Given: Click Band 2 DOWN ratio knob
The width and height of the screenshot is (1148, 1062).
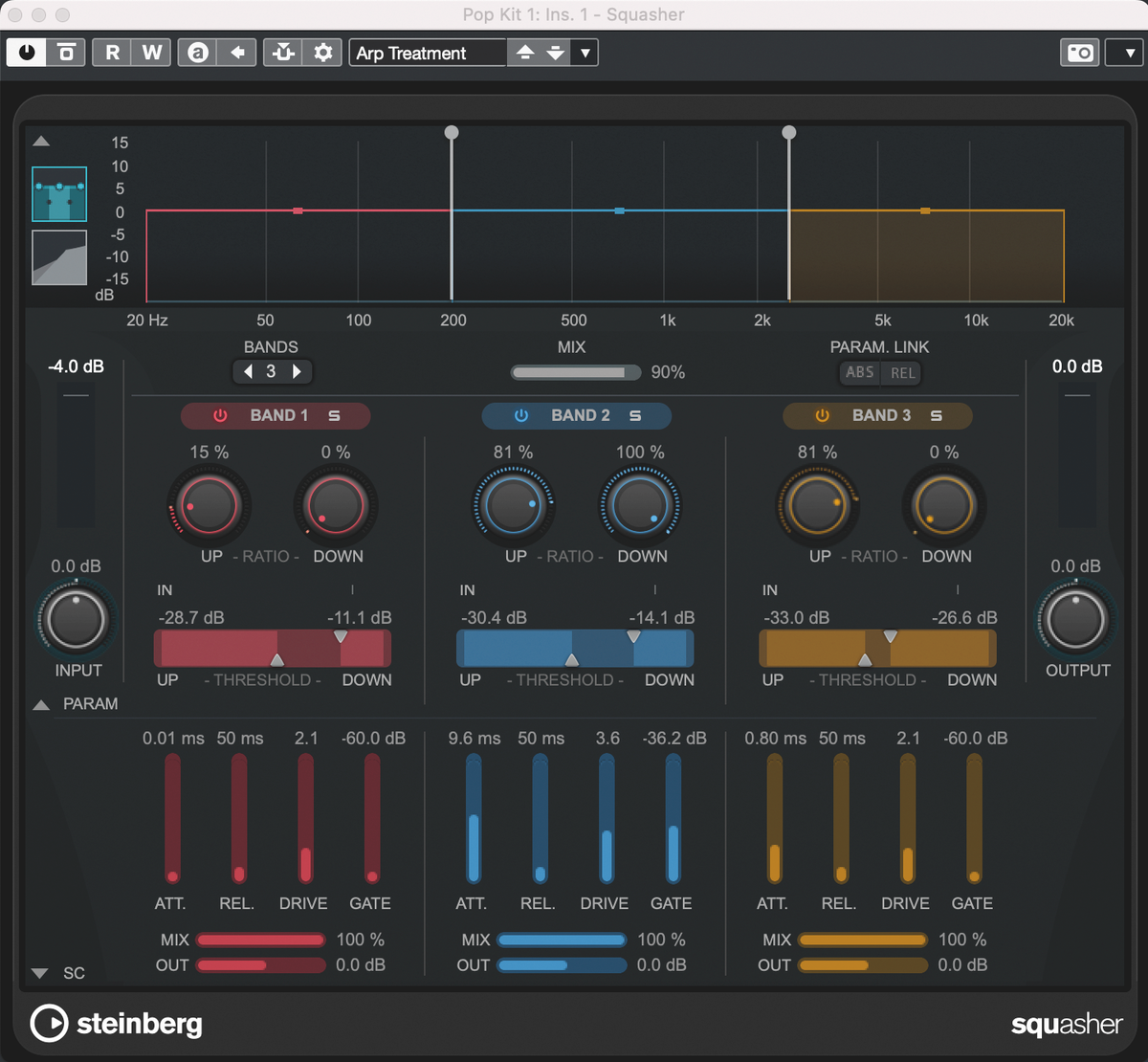Looking at the screenshot, I should click(640, 504).
